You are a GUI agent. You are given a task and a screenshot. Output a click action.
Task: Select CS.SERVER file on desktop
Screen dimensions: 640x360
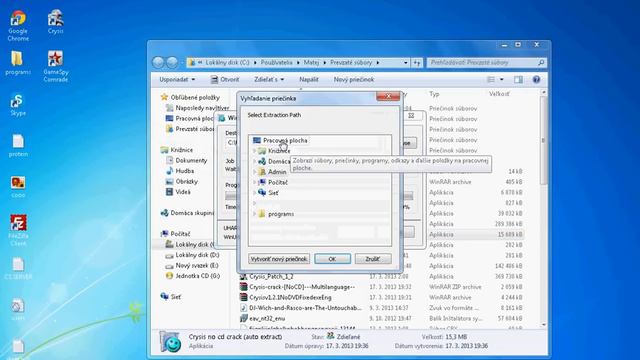click(x=18, y=269)
